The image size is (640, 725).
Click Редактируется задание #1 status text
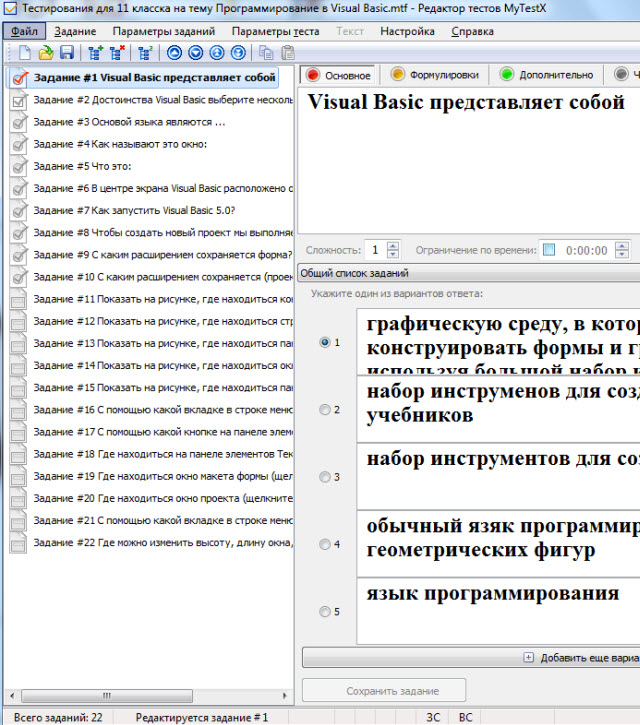click(202, 718)
